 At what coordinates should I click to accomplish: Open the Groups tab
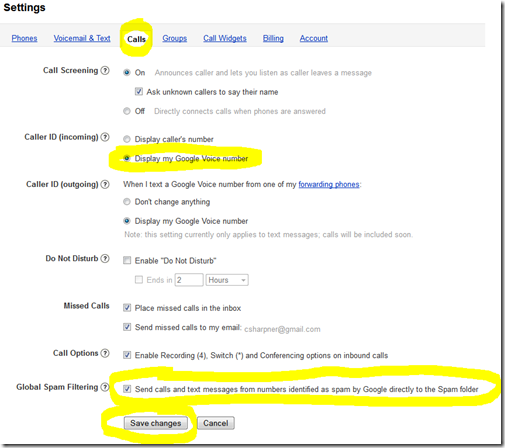click(175, 38)
